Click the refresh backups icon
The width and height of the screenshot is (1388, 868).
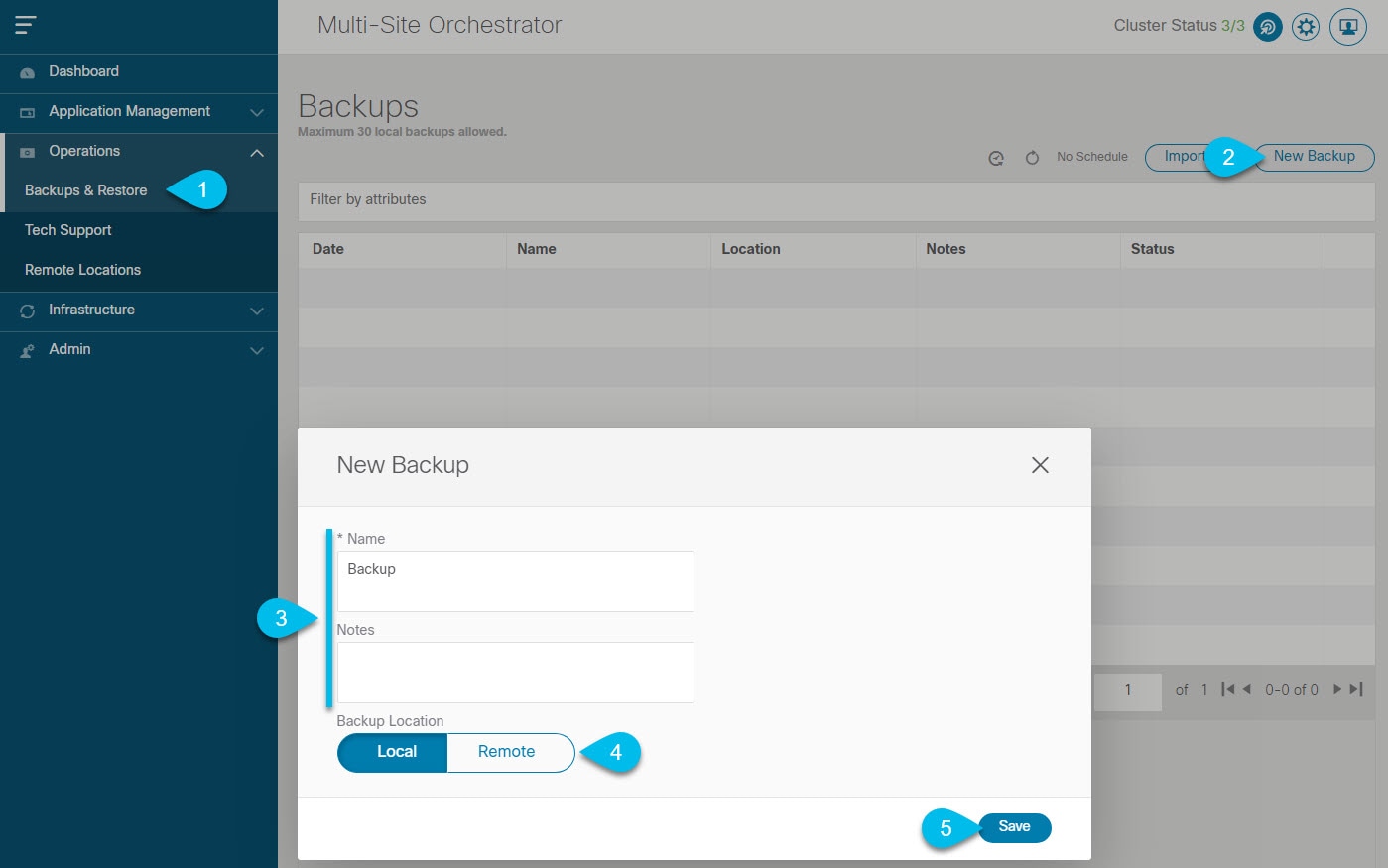1032,158
